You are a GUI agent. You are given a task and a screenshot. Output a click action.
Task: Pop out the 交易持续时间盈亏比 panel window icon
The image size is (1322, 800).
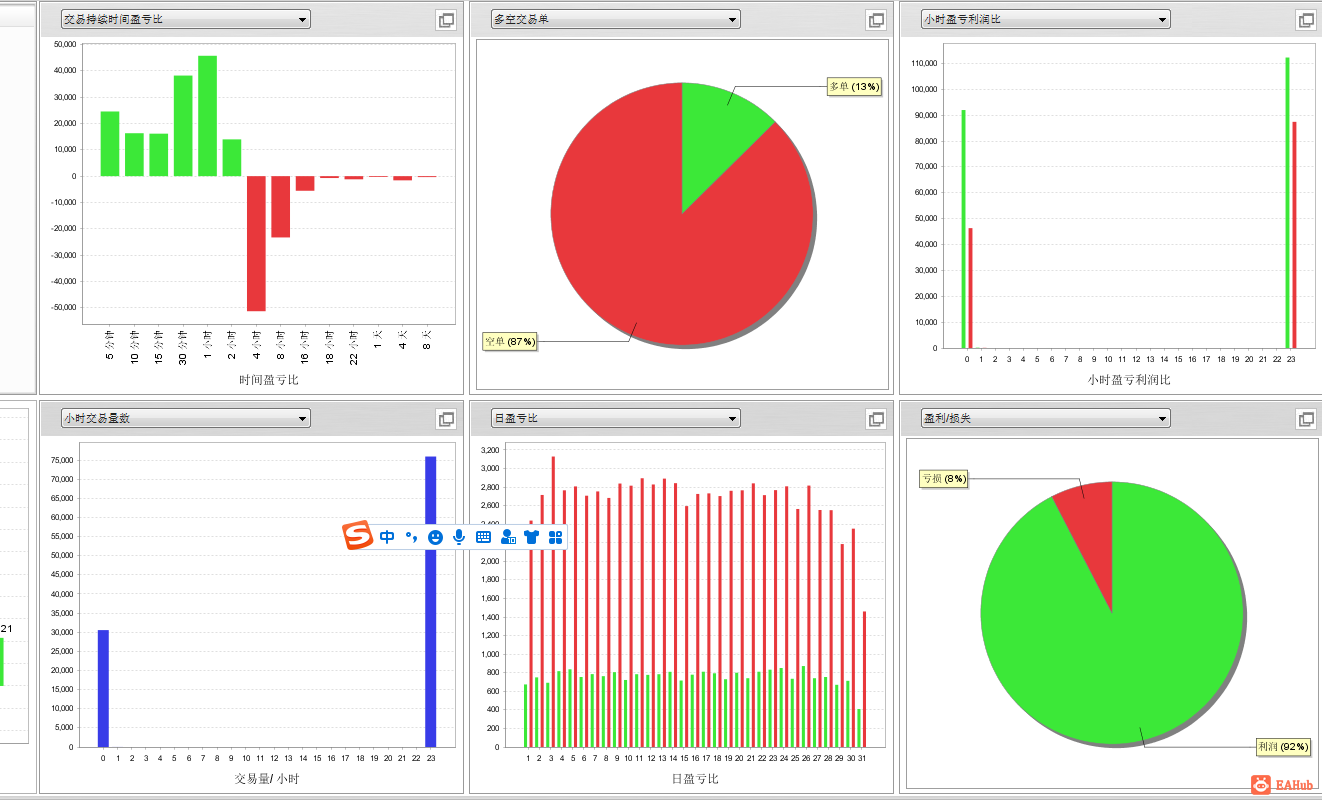point(446,20)
